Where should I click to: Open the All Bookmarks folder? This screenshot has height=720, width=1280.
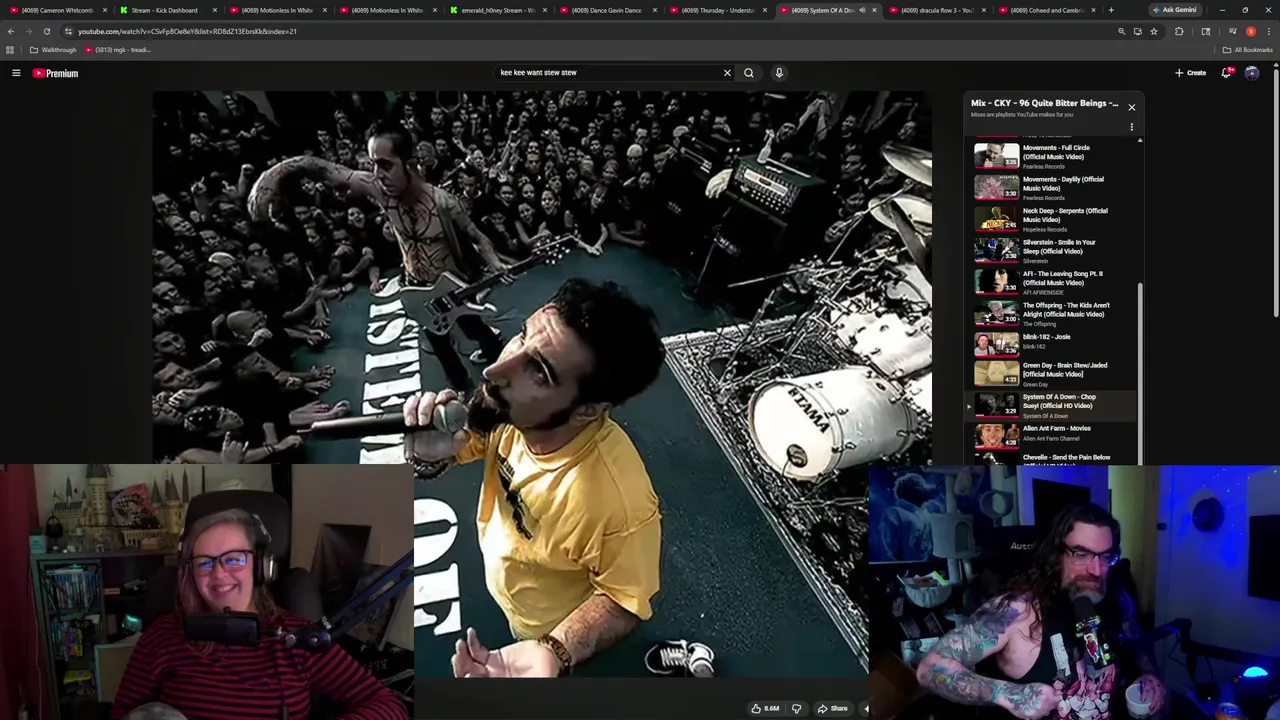(1247, 50)
